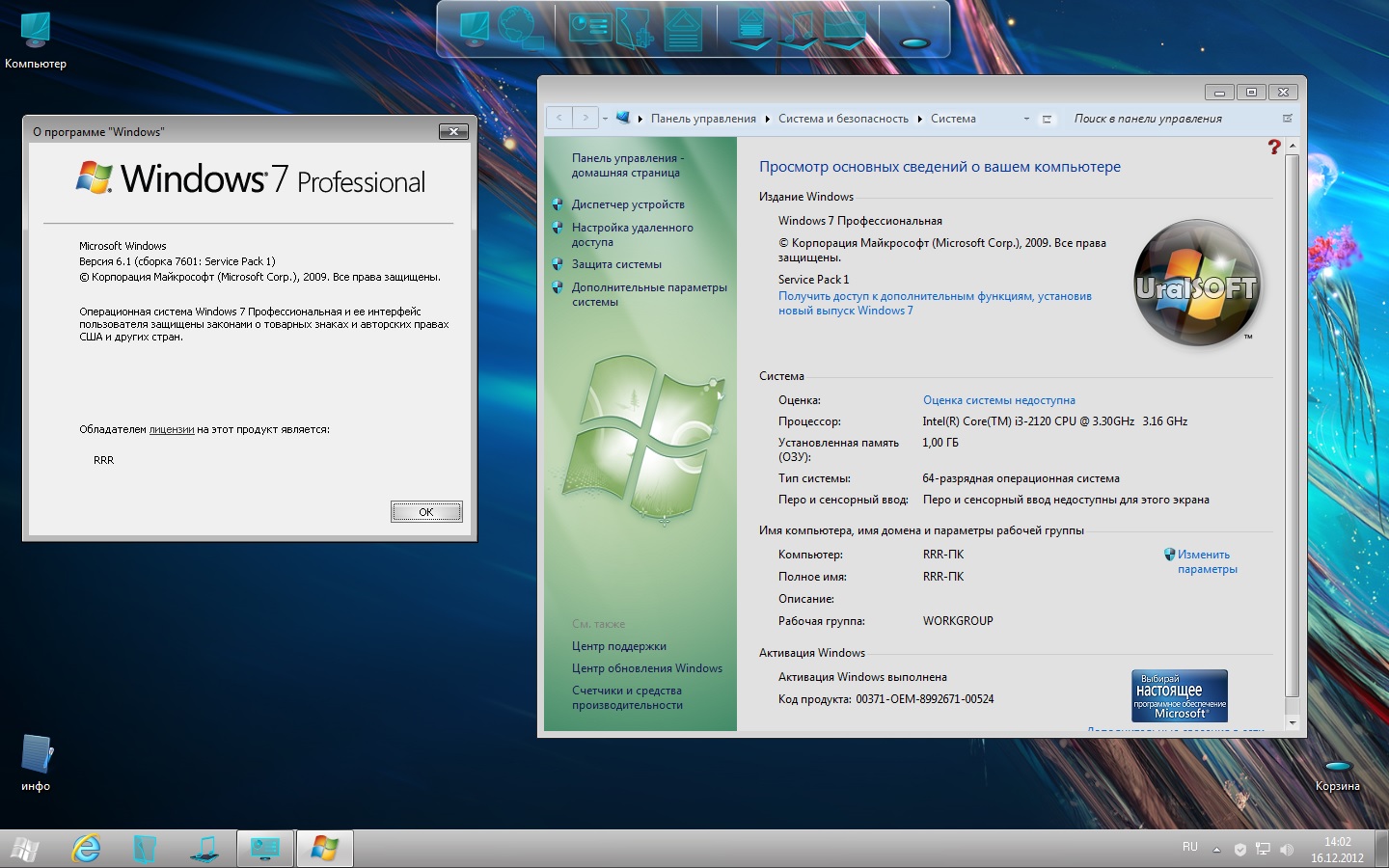Open the Explorer folder icon on taskbar
The image size is (1389, 868).
145,849
